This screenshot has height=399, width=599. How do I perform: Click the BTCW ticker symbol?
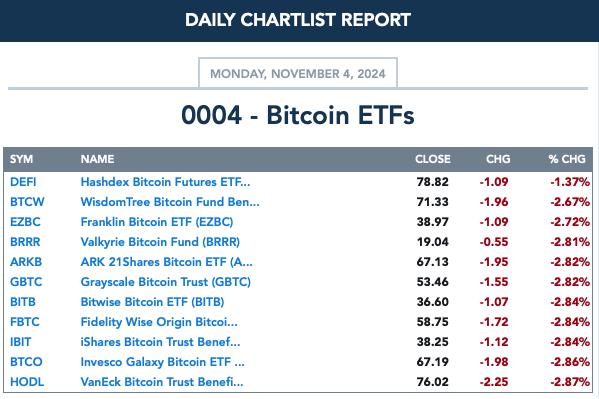point(27,202)
